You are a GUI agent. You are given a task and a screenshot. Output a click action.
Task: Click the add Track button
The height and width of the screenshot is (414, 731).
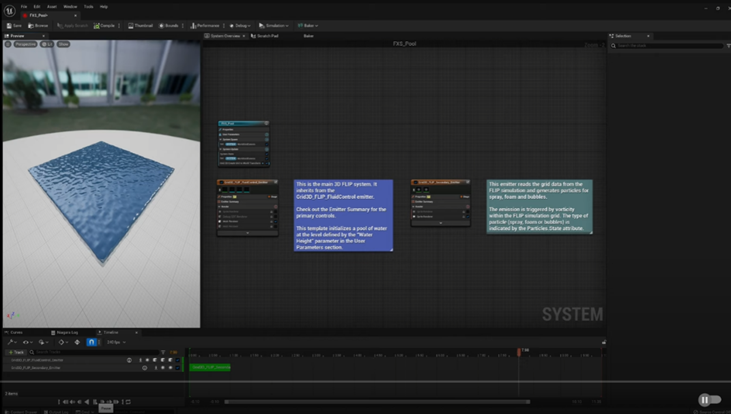pyautogui.click(x=17, y=352)
